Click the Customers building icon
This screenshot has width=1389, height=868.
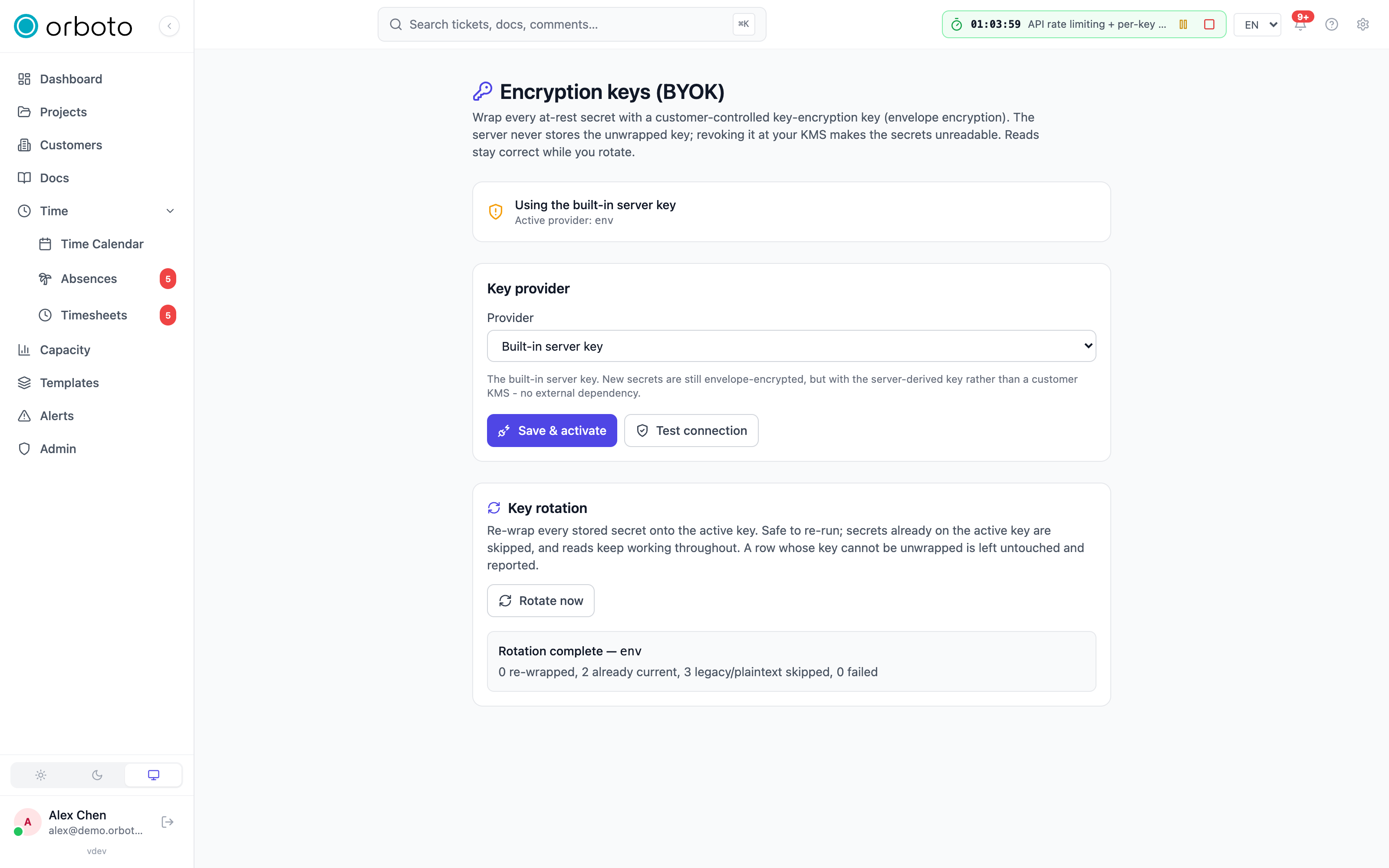pyautogui.click(x=24, y=145)
